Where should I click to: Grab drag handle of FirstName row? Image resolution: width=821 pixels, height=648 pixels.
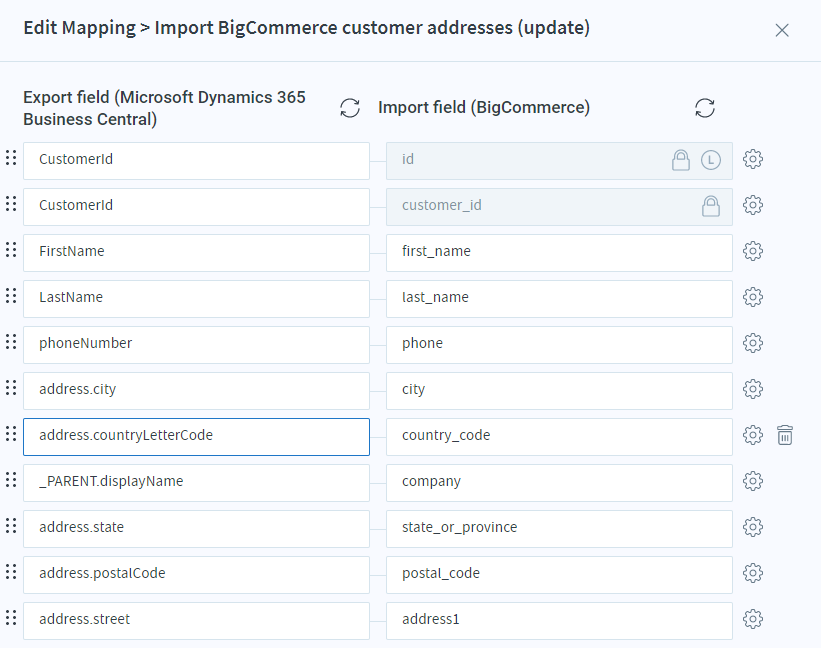point(11,250)
